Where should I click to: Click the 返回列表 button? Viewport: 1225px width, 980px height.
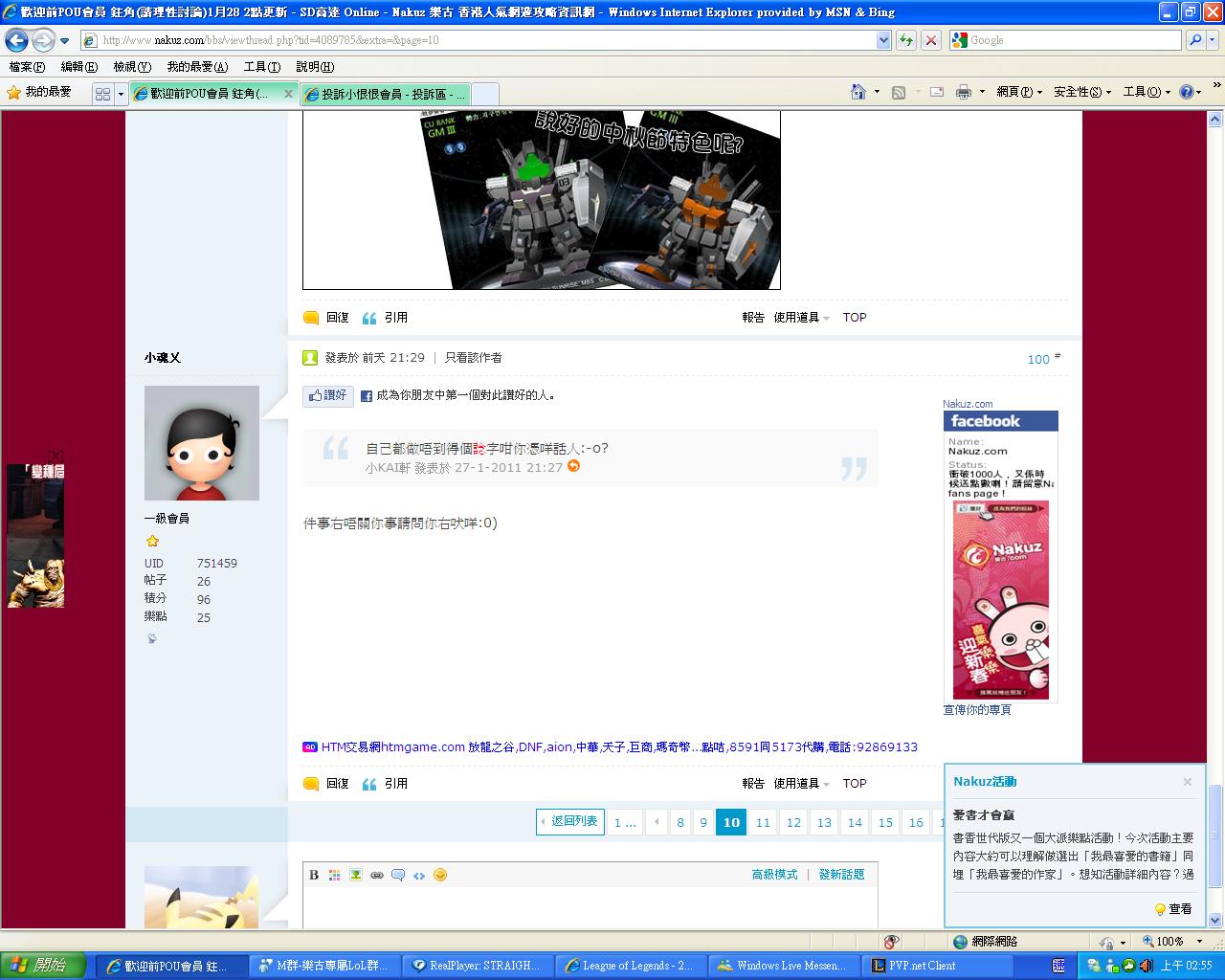click(570, 822)
